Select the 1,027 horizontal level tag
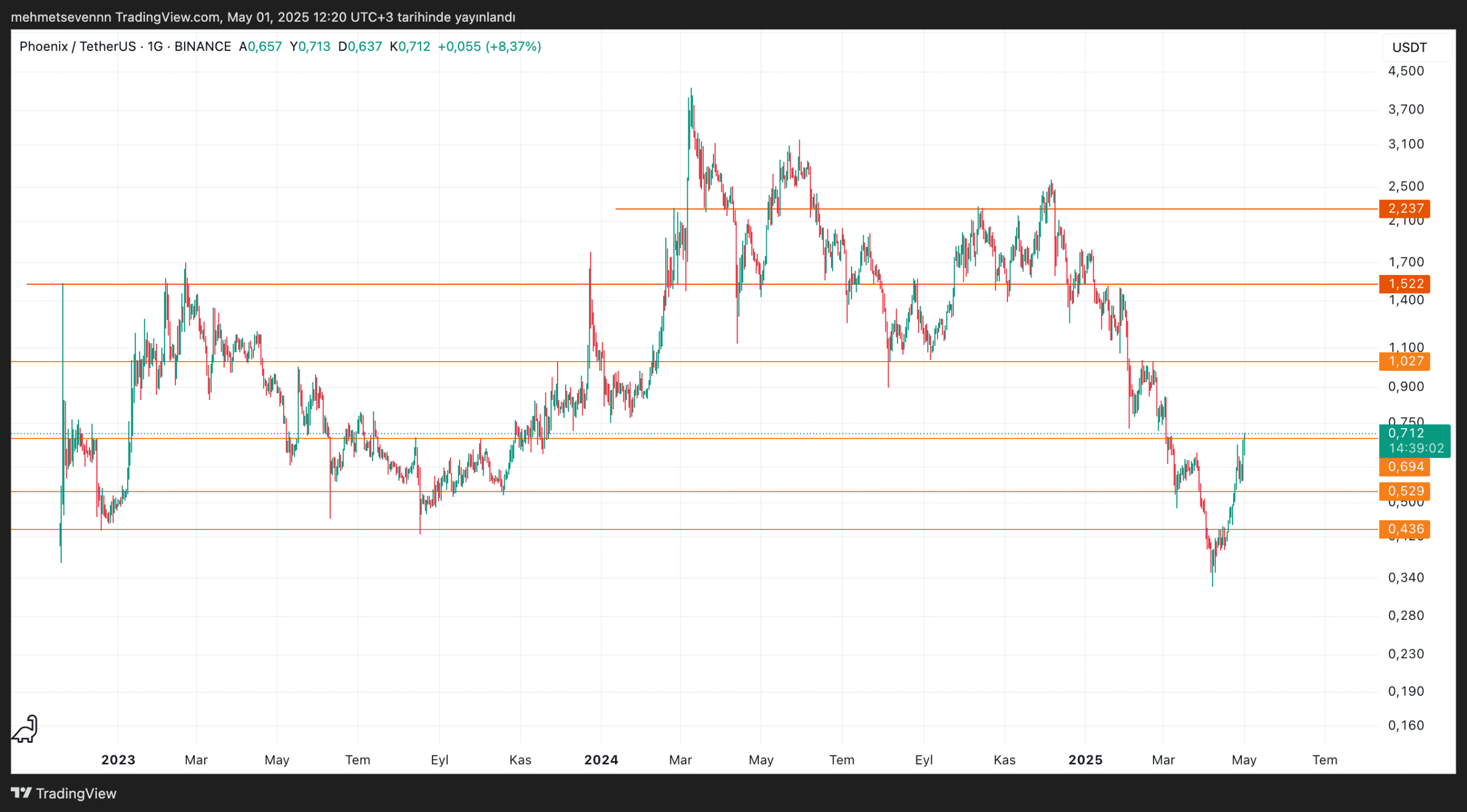This screenshot has height=812, width=1467. point(1405,362)
